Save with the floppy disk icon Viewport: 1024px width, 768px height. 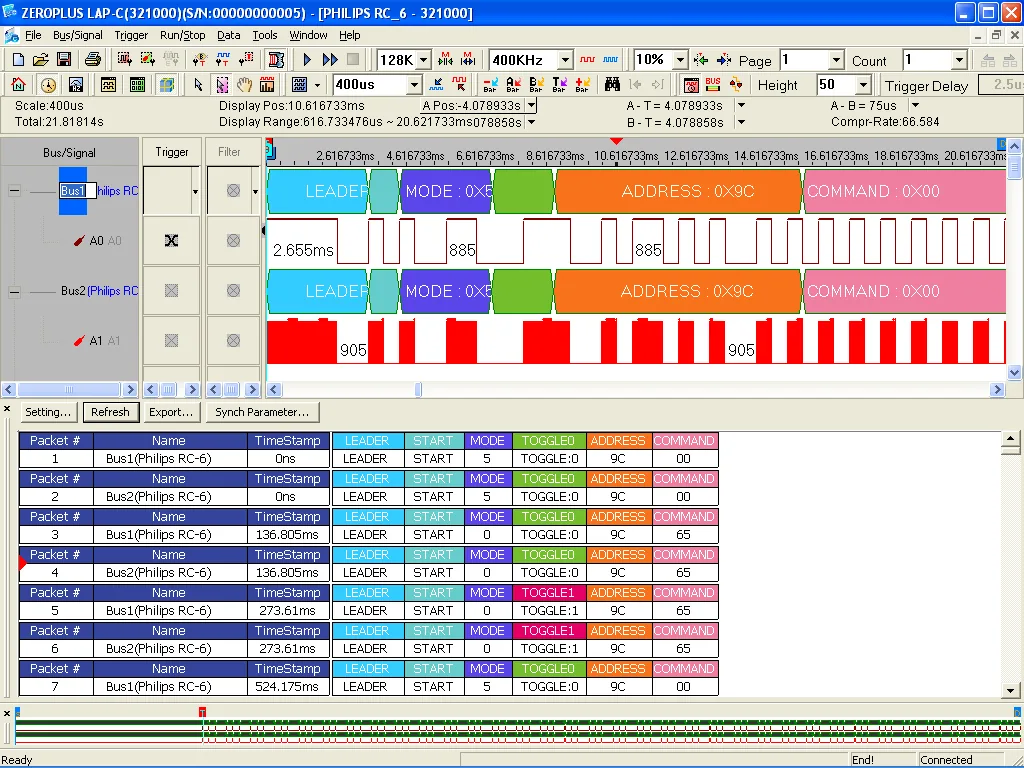[x=64, y=60]
